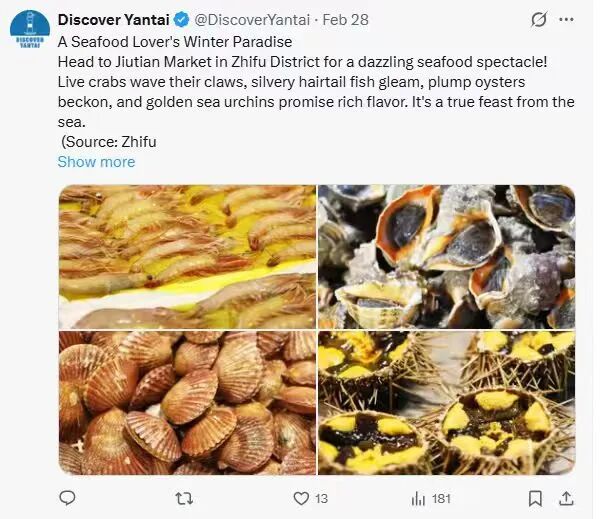Expand post text with Show more
Viewport: 601px width, 519px height.
pos(96,162)
